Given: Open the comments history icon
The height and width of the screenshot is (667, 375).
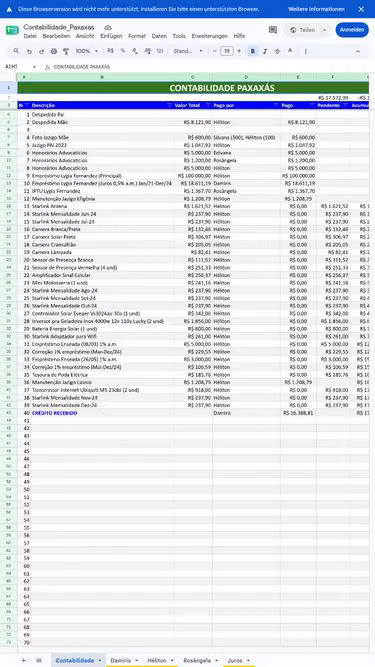Looking at the screenshot, I should (273, 30).
